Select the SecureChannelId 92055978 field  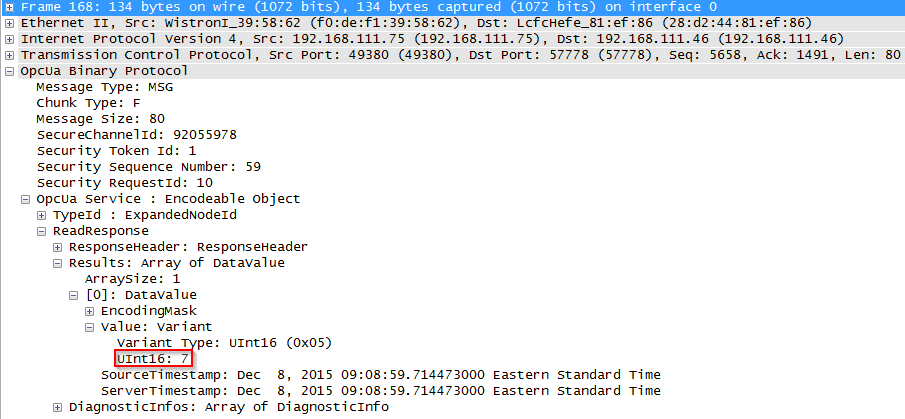pyautogui.click(x=137, y=135)
